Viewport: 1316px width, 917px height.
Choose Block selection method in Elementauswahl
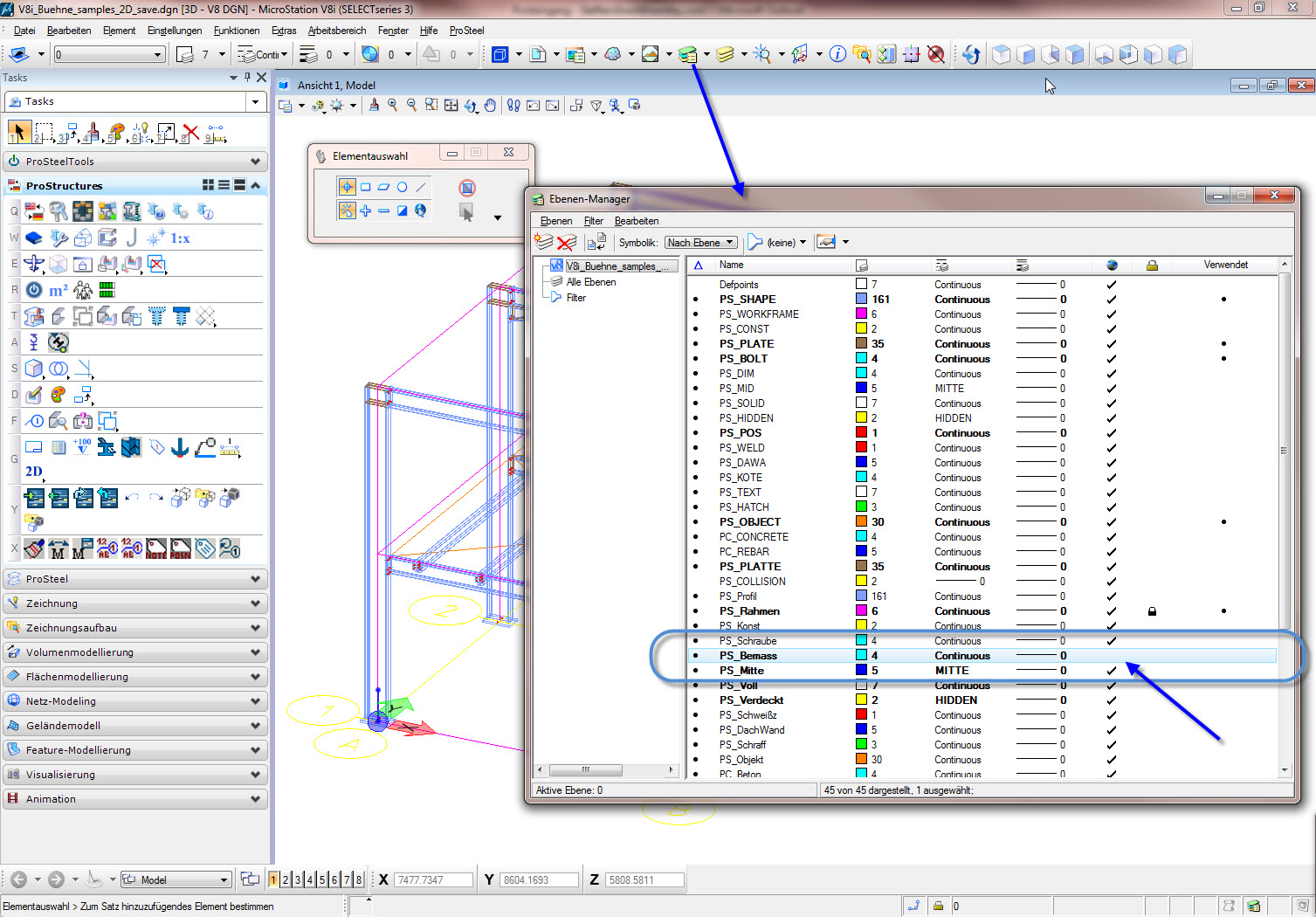366,187
